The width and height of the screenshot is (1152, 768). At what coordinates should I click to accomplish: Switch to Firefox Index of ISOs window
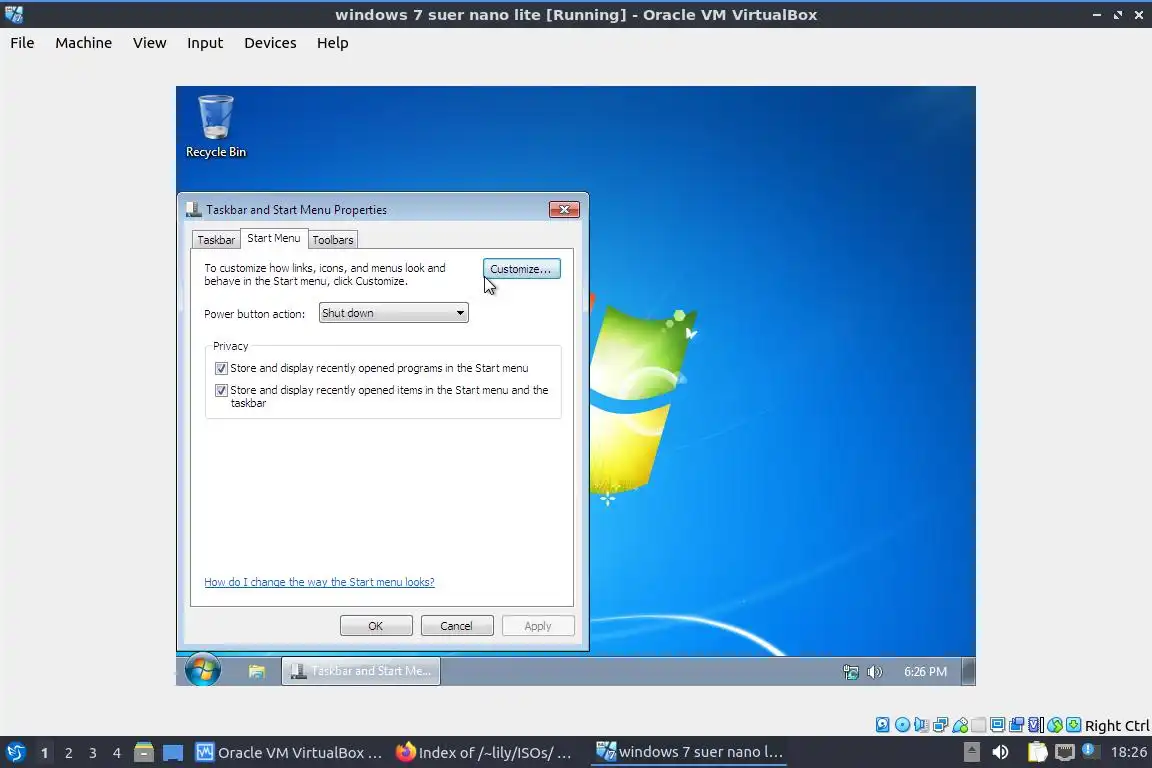click(484, 753)
